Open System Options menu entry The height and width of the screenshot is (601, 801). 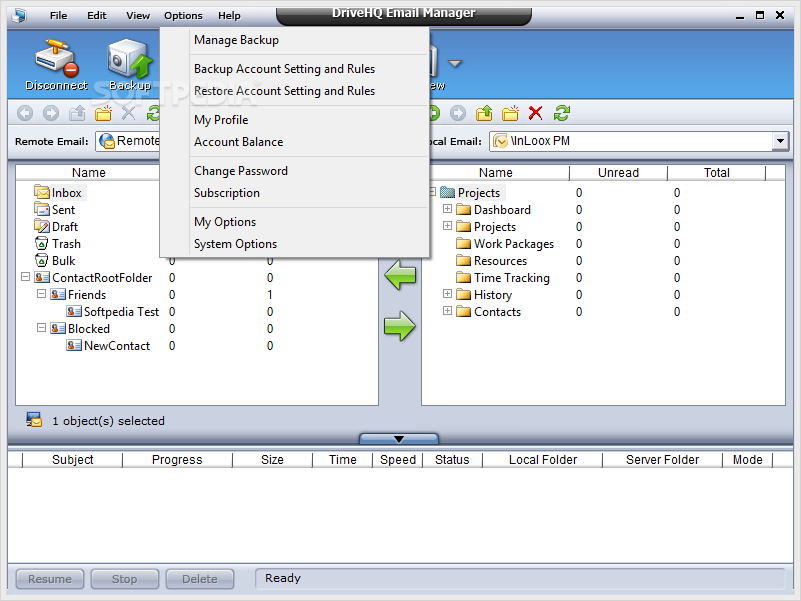309,244
